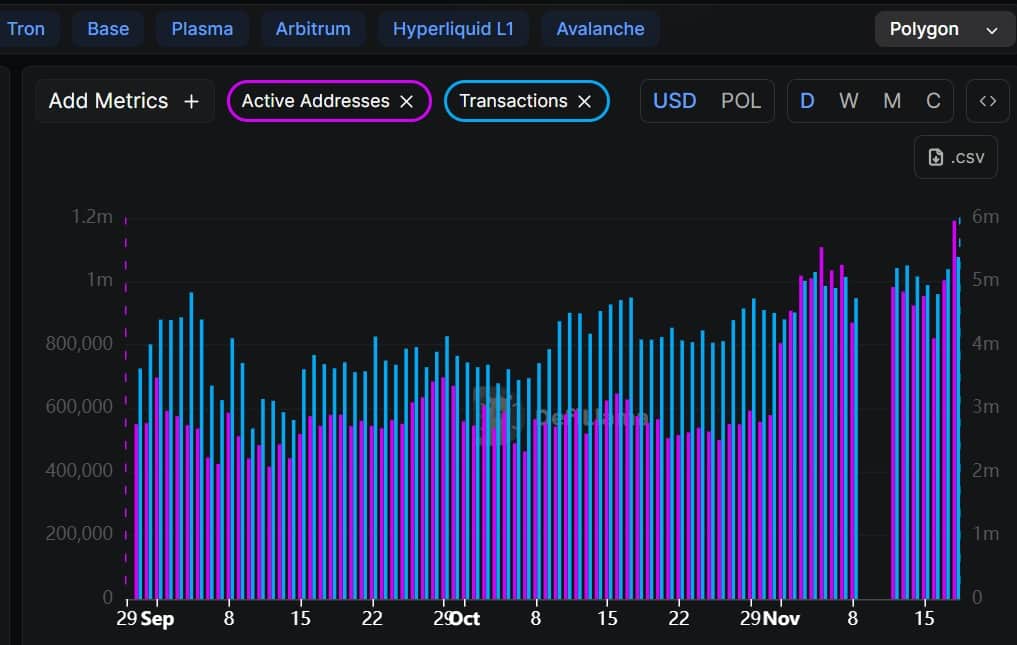
Task: Click the Plasma chain link
Action: click(202, 28)
